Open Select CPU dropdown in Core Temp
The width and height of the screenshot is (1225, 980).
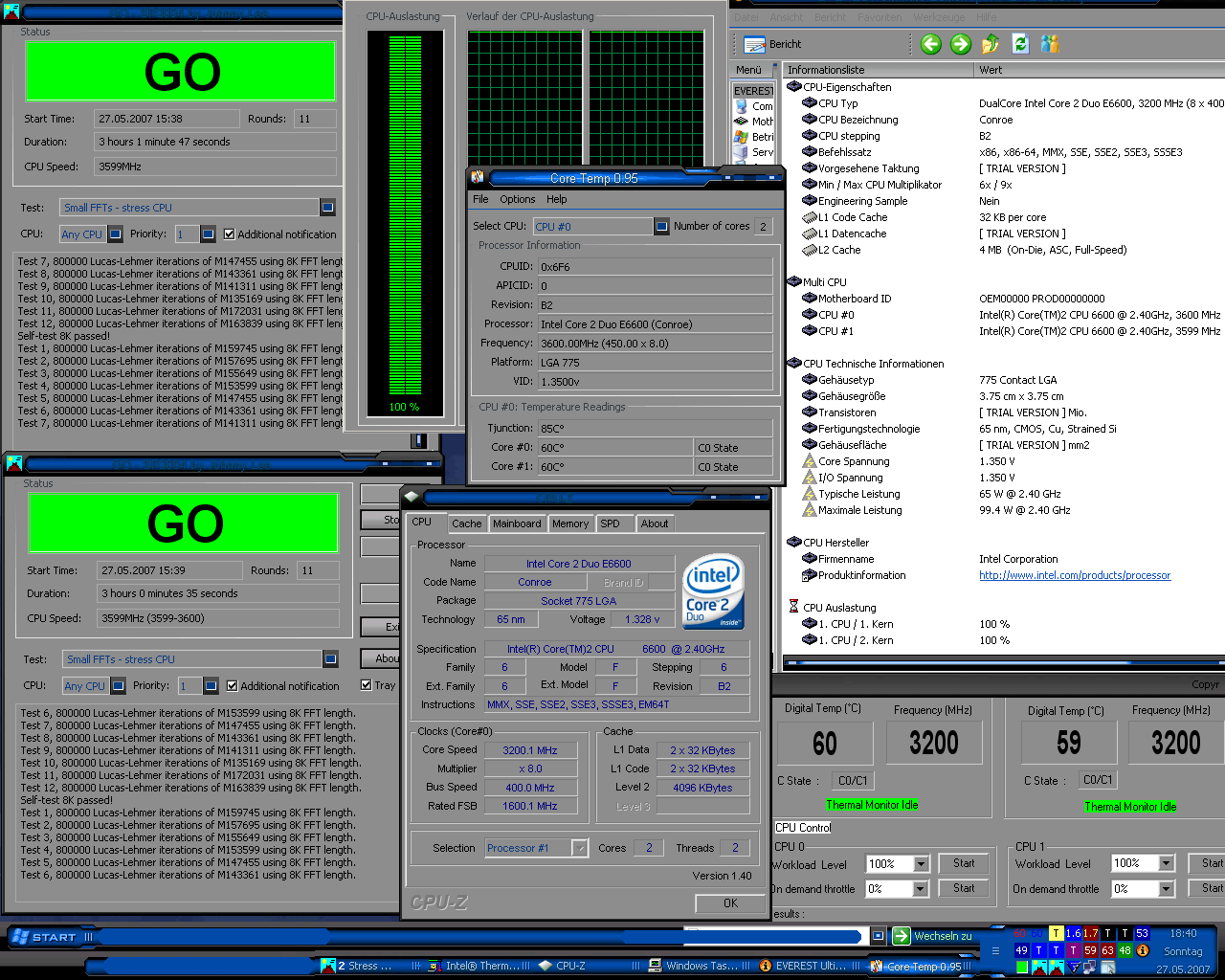pyautogui.click(x=661, y=226)
